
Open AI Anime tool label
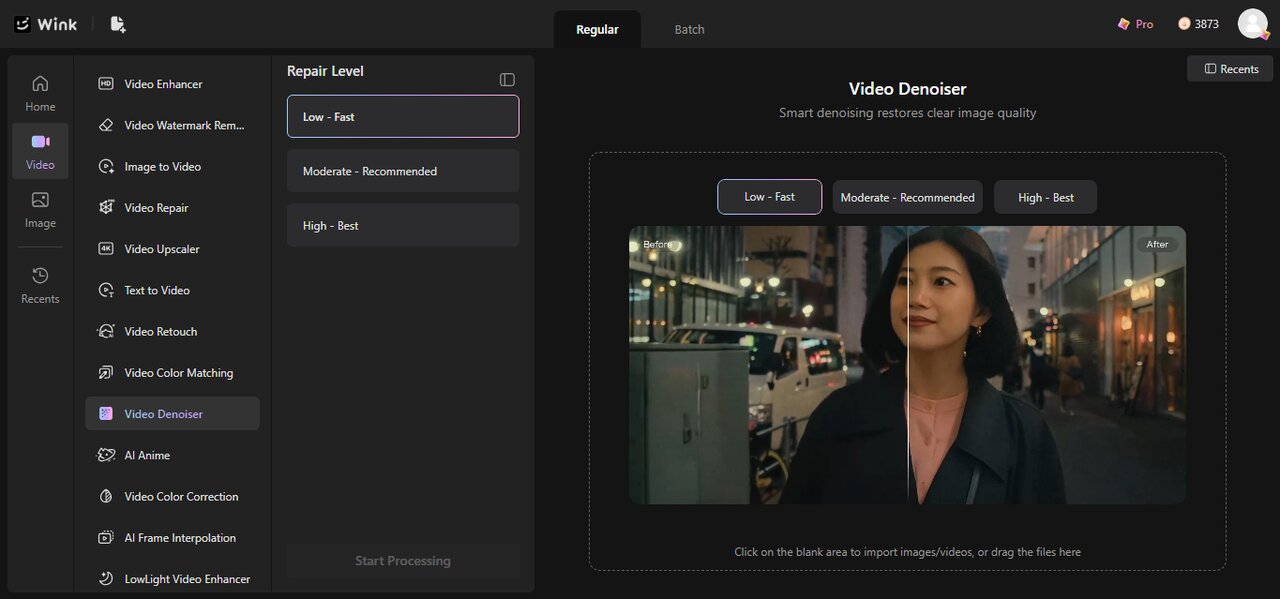pos(147,455)
